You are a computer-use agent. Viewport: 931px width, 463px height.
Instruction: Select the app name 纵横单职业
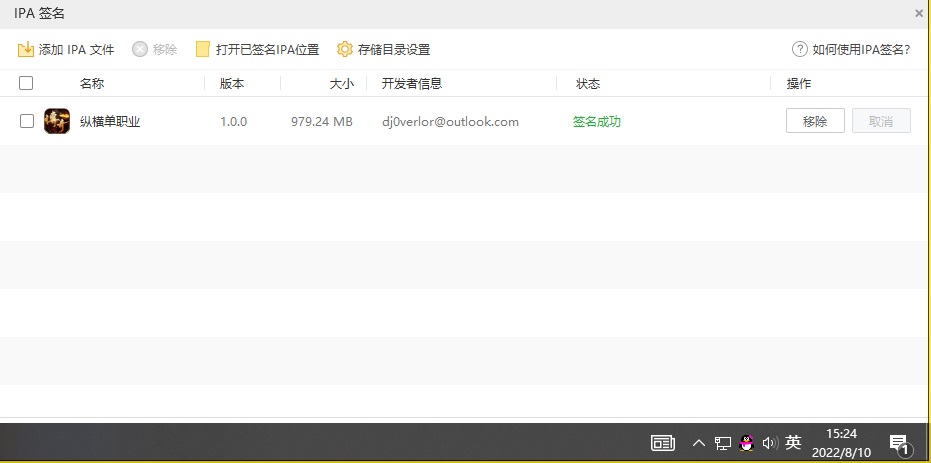[x=110, y=122]
